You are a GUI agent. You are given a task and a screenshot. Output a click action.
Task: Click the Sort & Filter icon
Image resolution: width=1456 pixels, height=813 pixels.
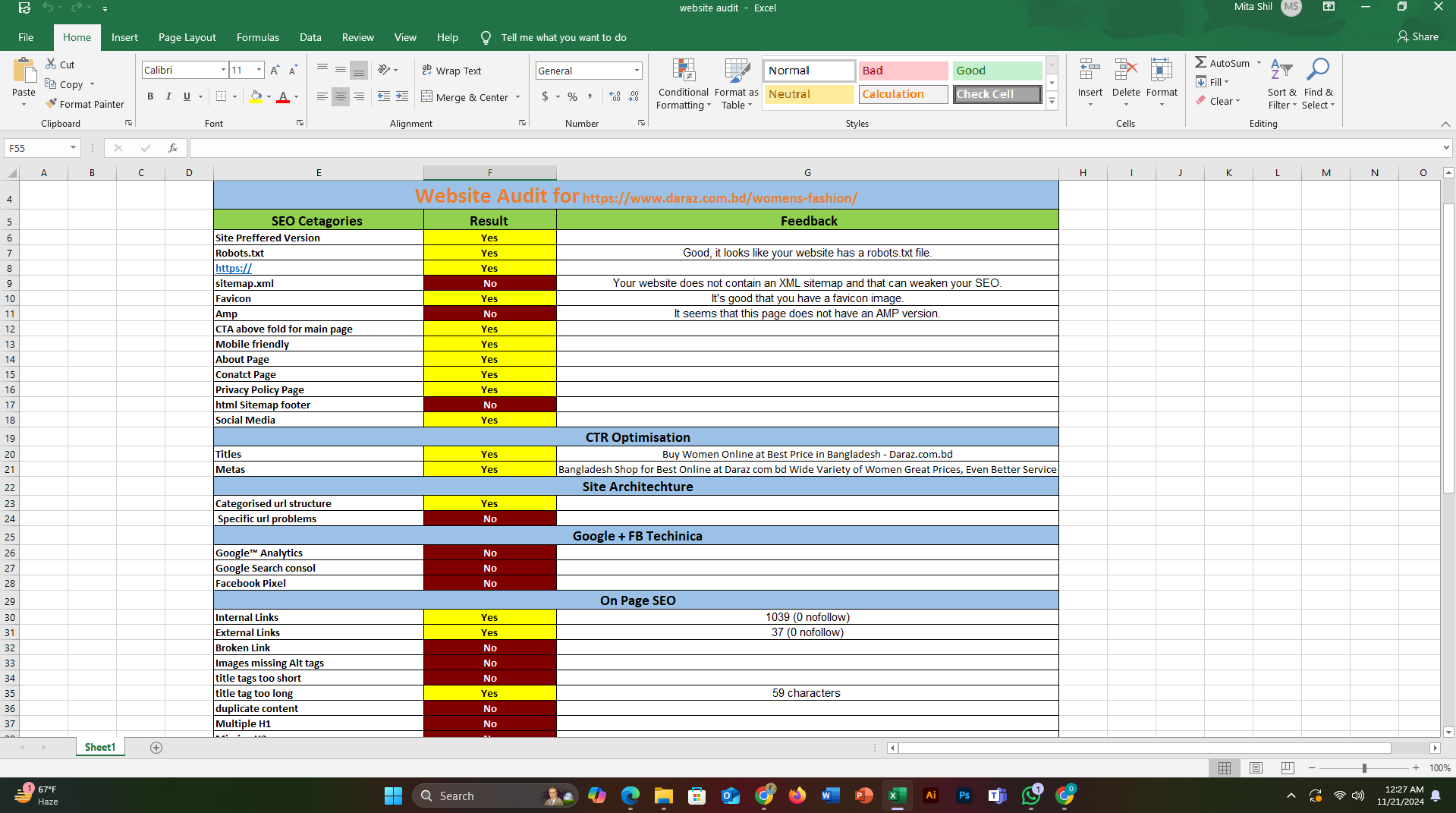(x=1281, y=71)
